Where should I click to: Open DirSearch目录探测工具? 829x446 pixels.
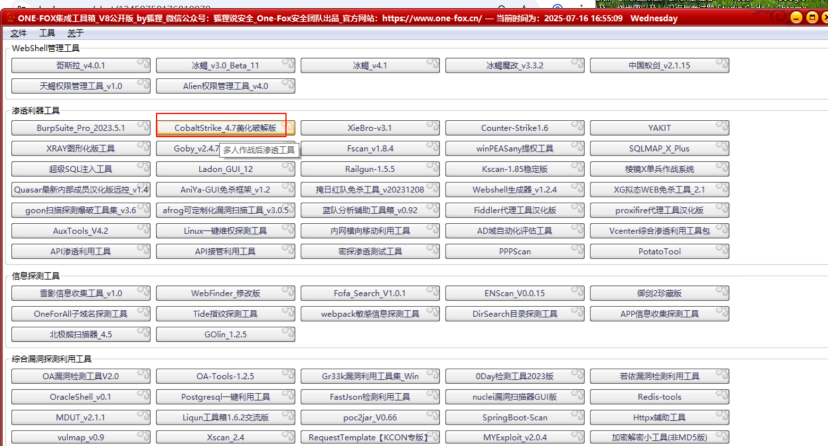[515, 314]
